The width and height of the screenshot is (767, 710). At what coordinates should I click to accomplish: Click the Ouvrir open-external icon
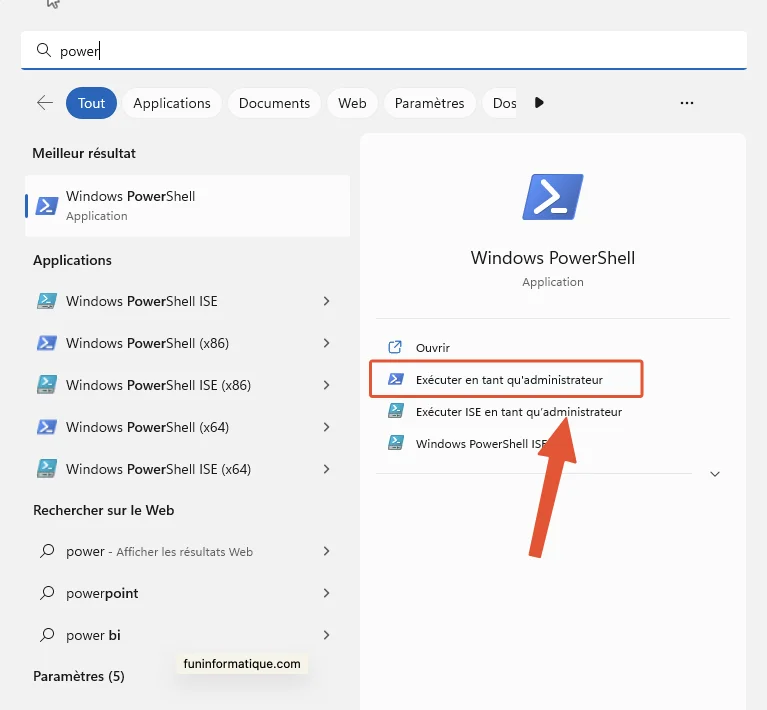(395, 347)
